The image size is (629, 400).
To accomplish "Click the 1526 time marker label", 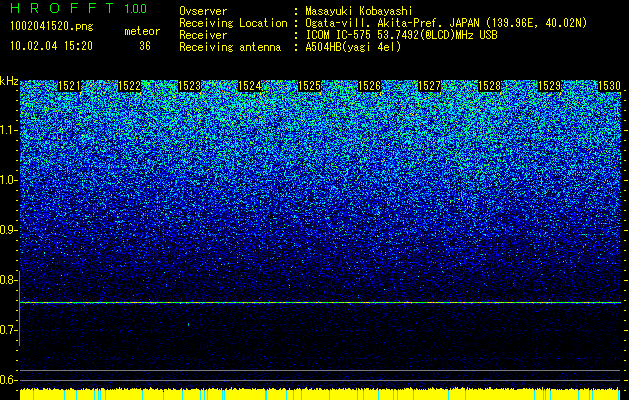I will pyautogui.click(x=369, y=86).
